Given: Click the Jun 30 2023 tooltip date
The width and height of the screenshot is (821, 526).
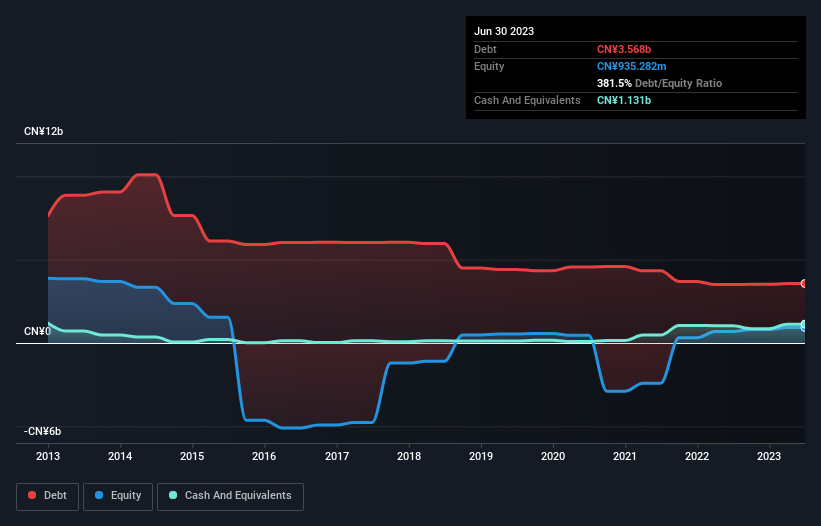Looking at the screenshot, I should point(504,31).
